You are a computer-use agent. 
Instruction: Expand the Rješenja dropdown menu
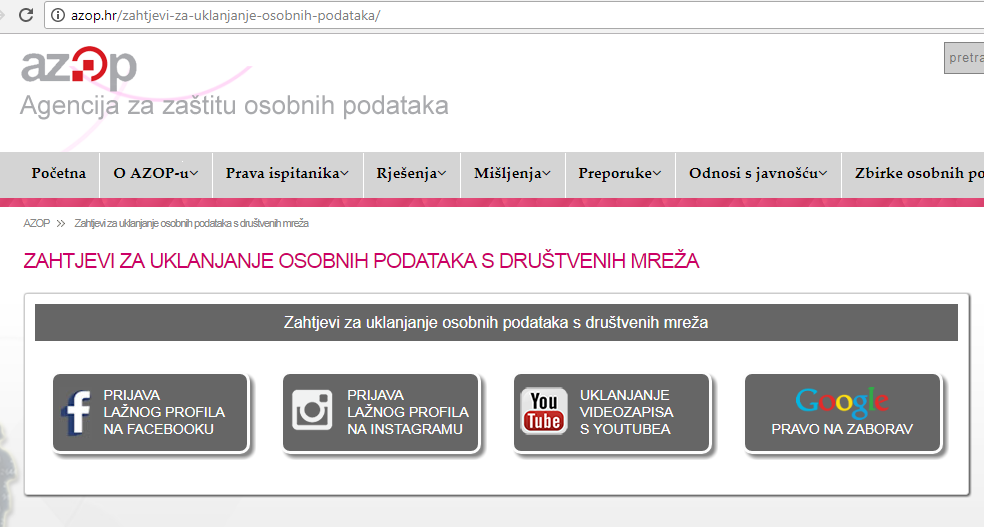point(411,174)
